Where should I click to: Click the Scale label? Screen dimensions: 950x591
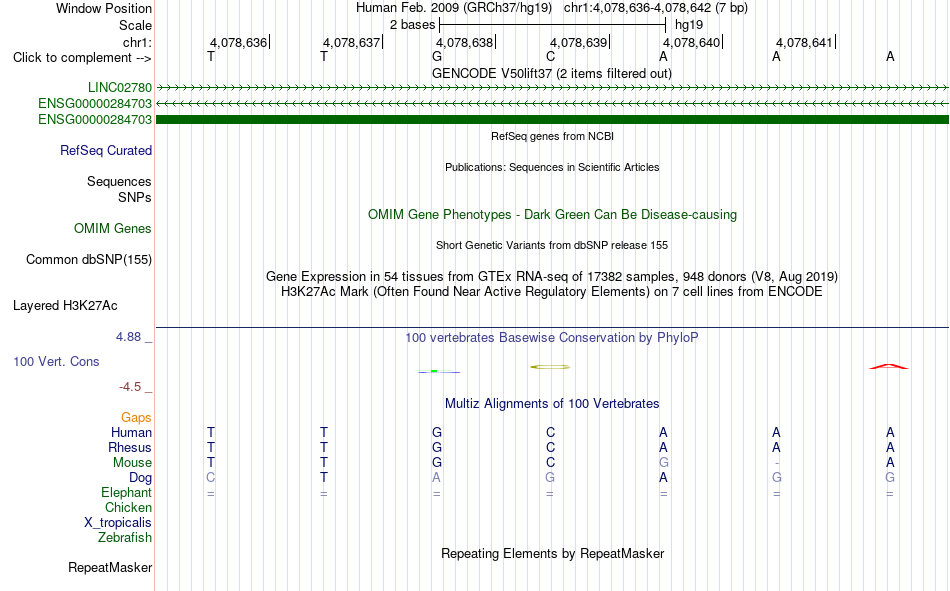pyautogui.click(x=136, y=25)
